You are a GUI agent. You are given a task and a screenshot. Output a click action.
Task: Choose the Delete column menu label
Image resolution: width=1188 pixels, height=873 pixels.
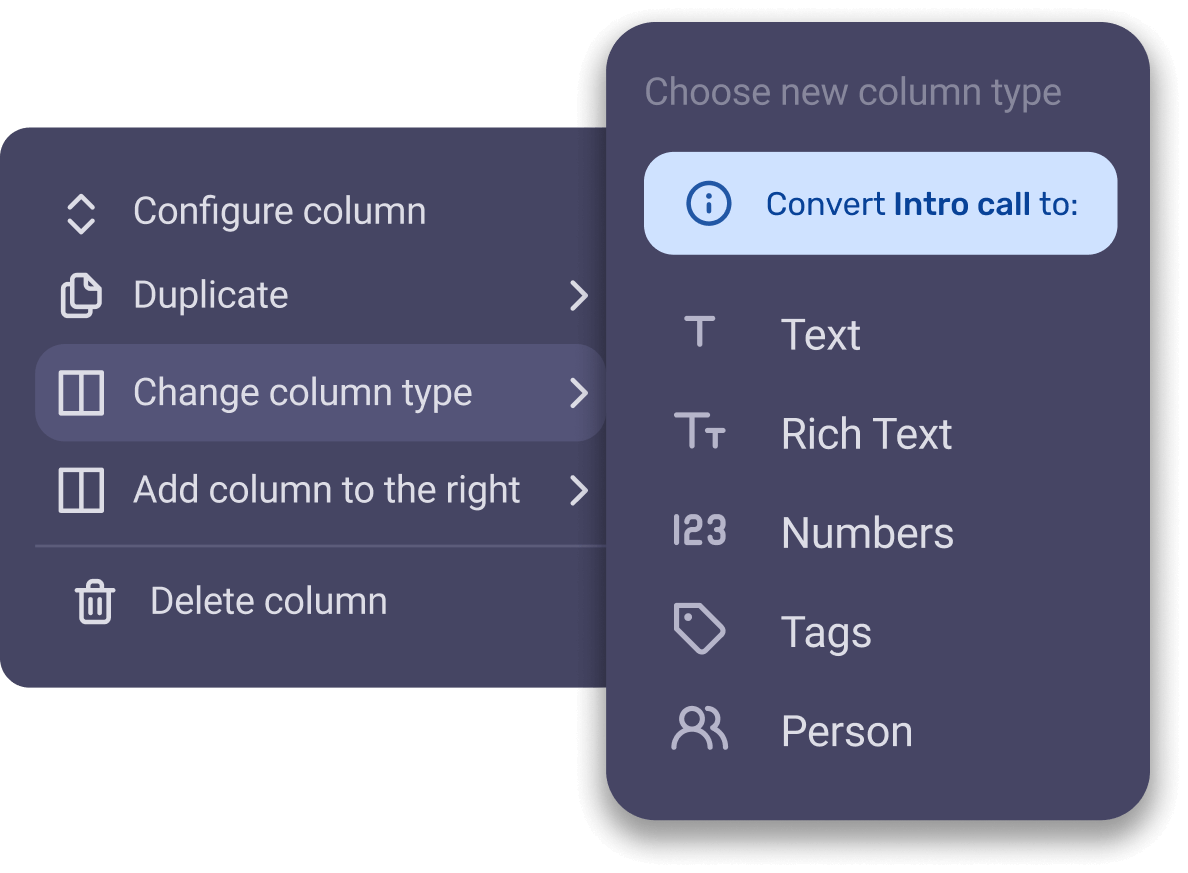pyautogui.click(x=268, y=602)
